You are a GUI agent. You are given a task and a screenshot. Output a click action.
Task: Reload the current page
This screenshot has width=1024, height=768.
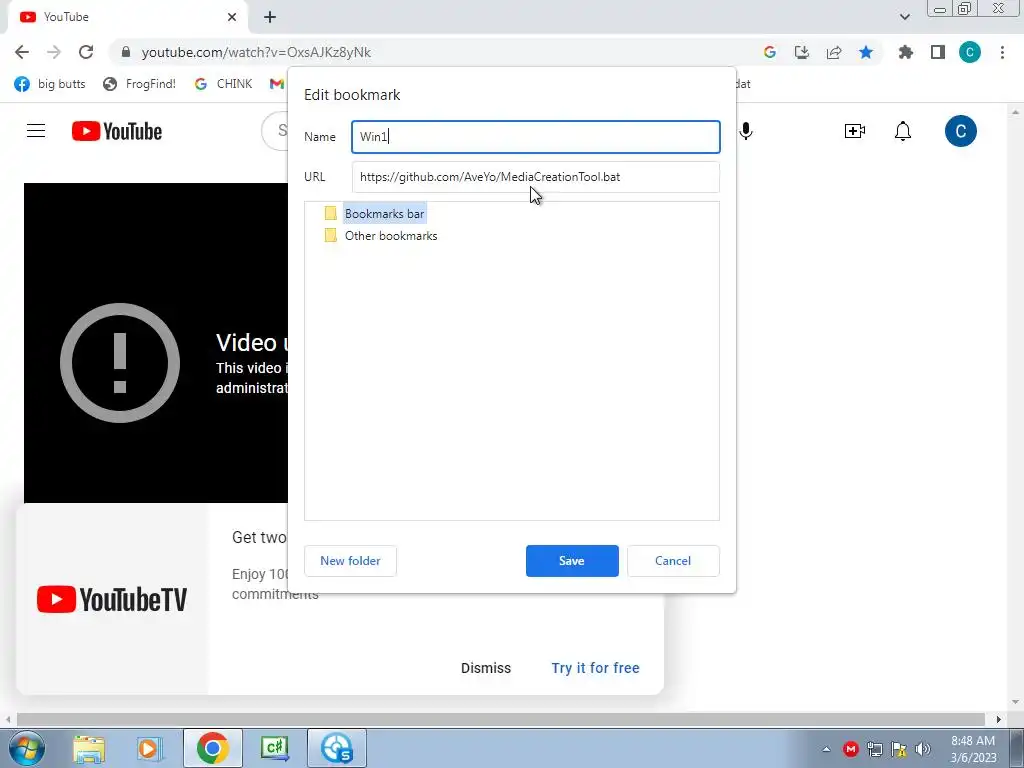86,52
